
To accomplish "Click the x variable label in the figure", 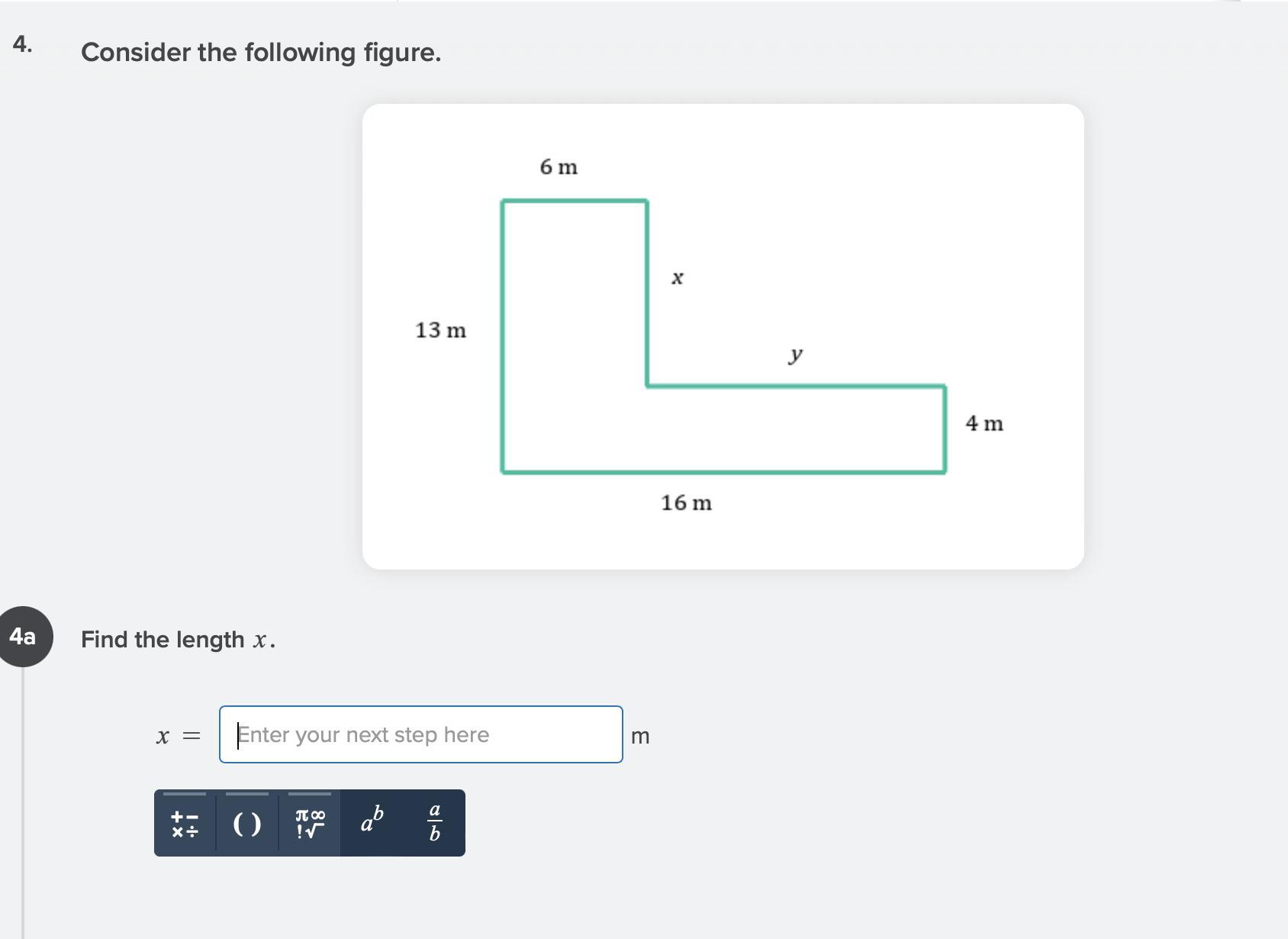I will [x=677, y=279].
